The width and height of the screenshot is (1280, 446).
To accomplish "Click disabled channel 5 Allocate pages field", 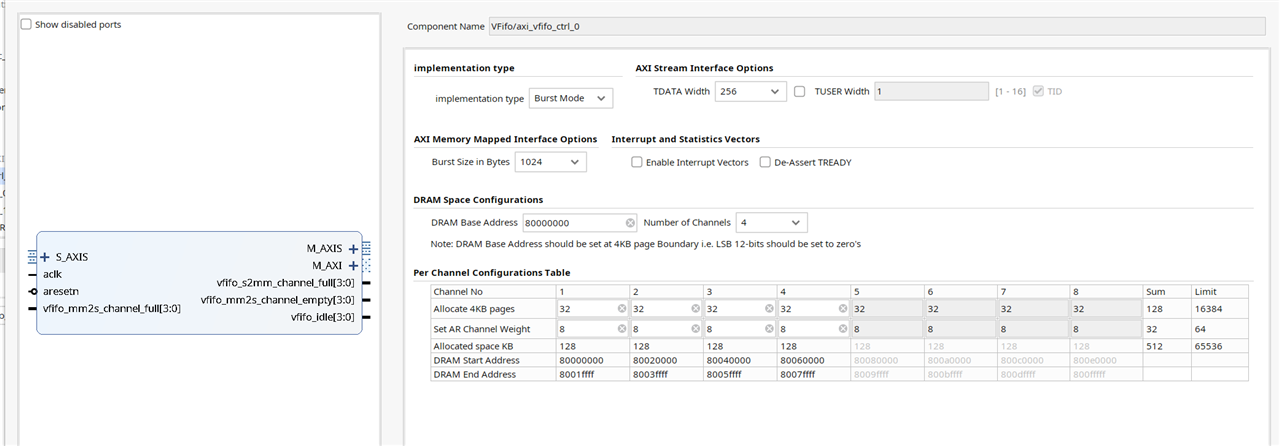I will click(887, 309).
